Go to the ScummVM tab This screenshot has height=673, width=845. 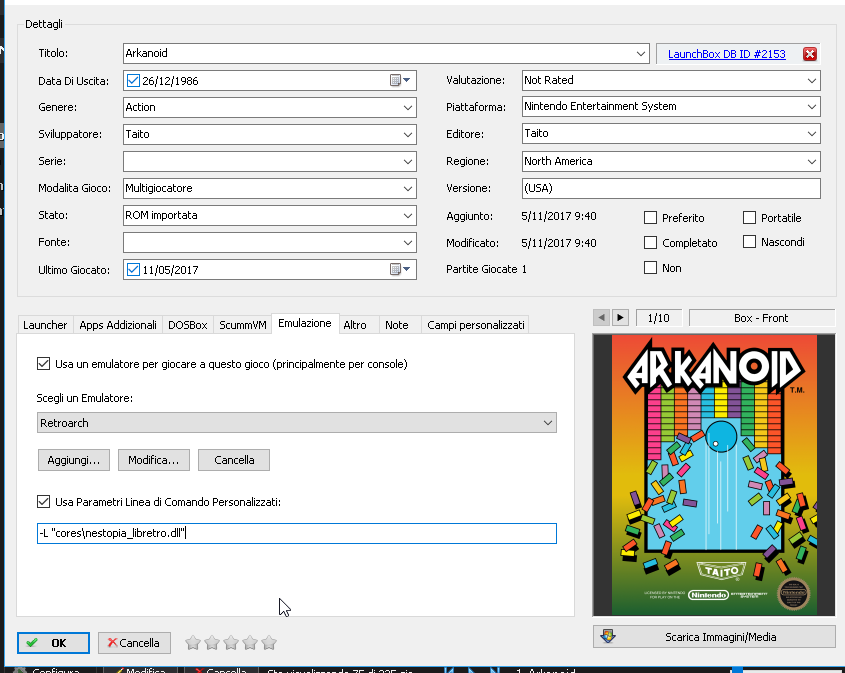[x=243, y=325]
